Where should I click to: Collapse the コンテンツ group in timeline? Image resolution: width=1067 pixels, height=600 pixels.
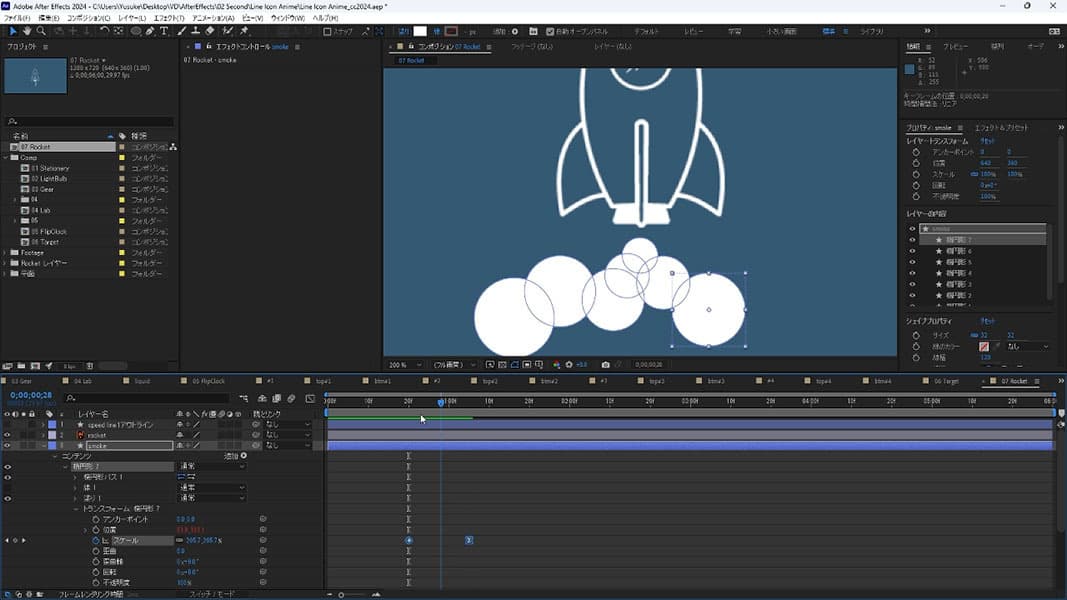click(54, 456)
